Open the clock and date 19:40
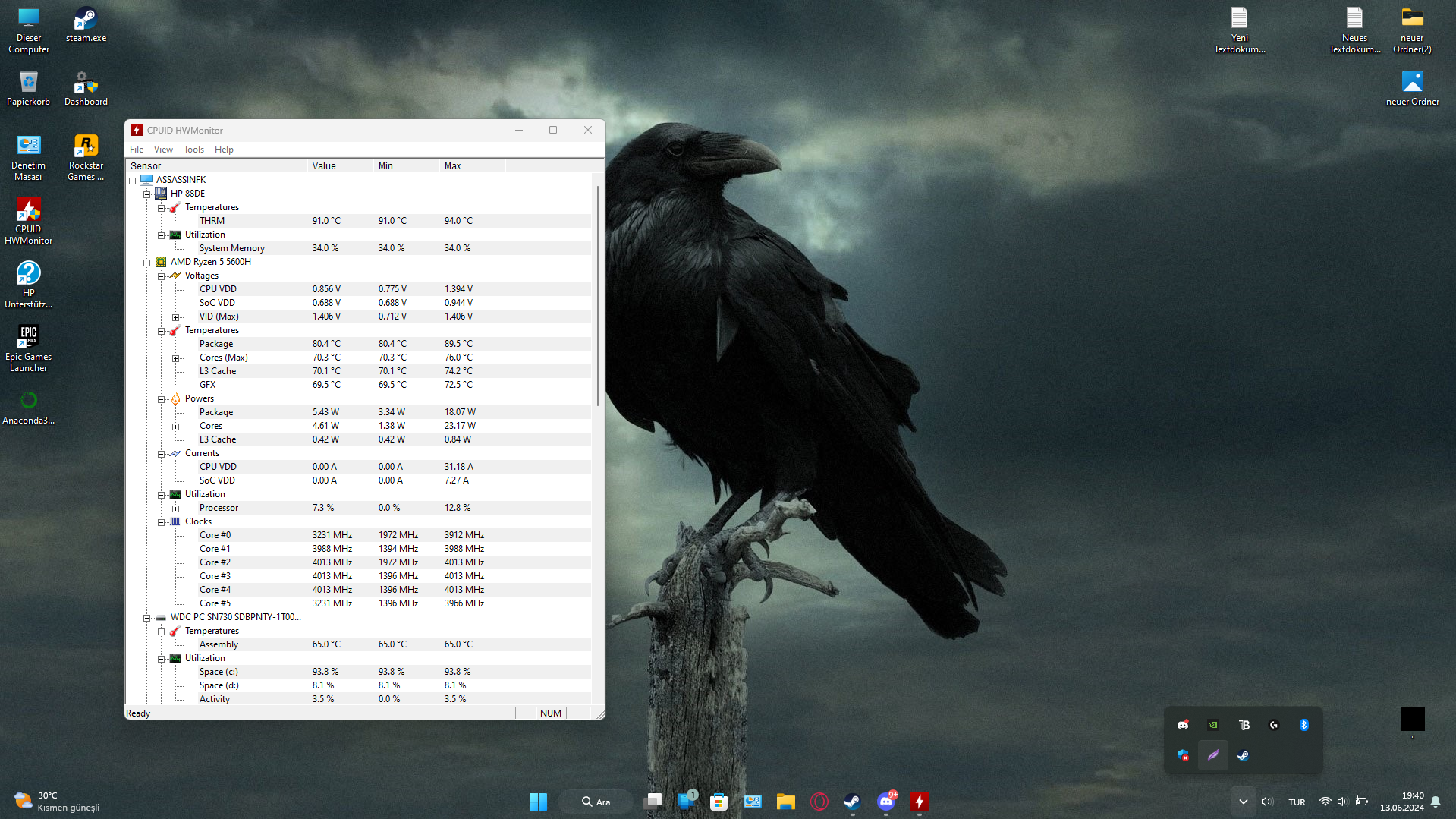1456x819 pixels. (1401, 802)
